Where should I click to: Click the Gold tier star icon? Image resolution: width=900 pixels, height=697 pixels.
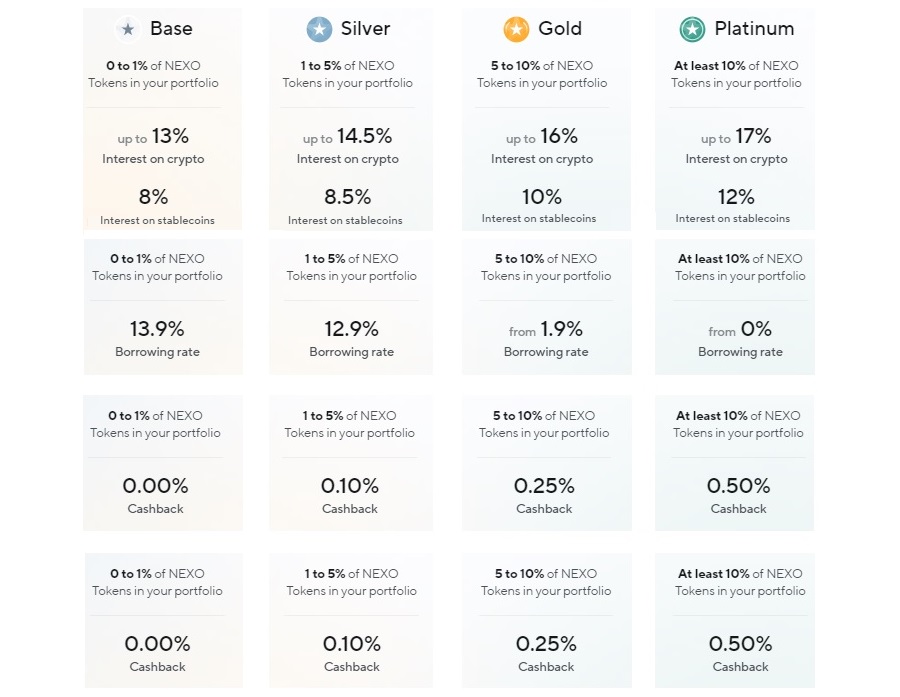[516, 29]
